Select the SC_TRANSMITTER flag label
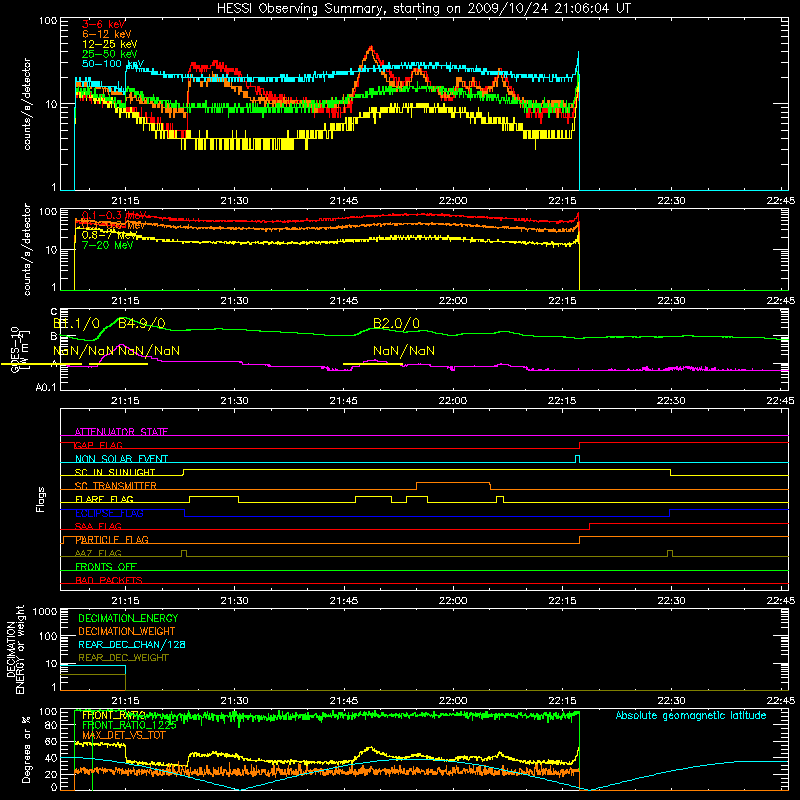 tap(116, 486)
